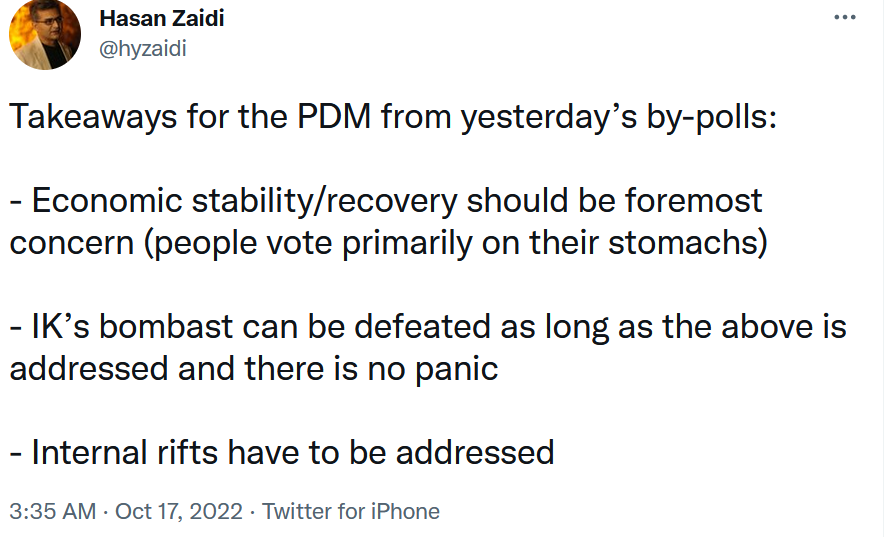Viewport: 891px width, 537px height.
Task: Select the word 'foremost' in the tweet
Action: [x=693, y=201]
